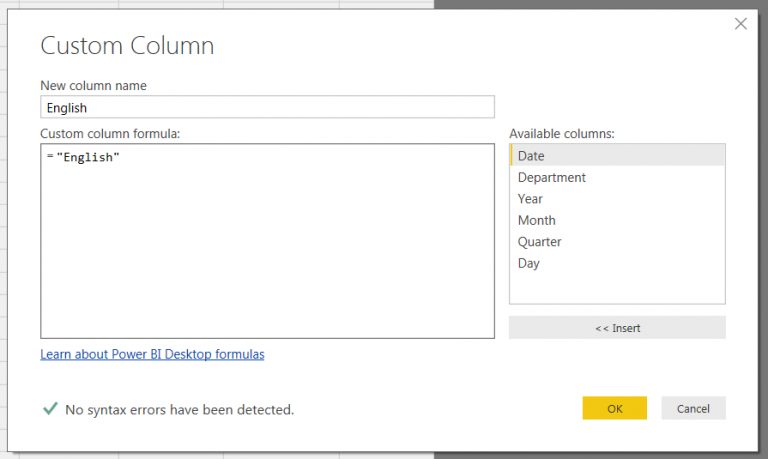Image resolution: width=768 pixels, height=459 pixels.
Task: Close the Custom Column dialog
Action: click(740, 24)
